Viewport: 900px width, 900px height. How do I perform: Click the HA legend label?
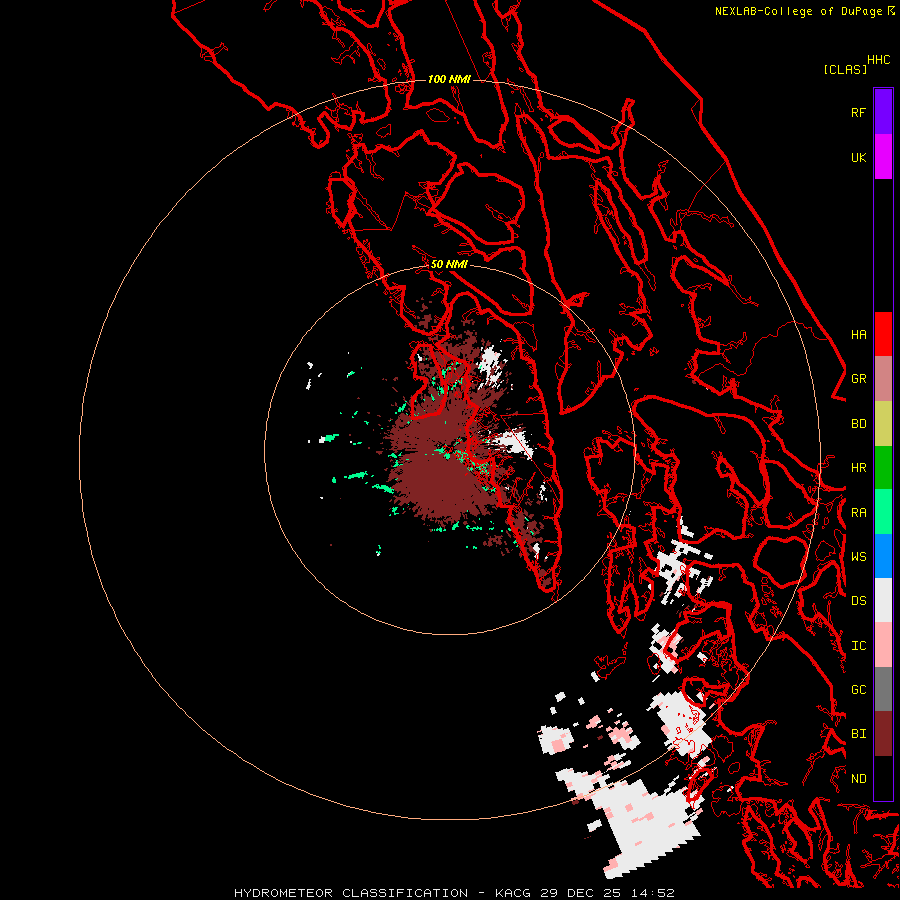click(x=858, y=335)
